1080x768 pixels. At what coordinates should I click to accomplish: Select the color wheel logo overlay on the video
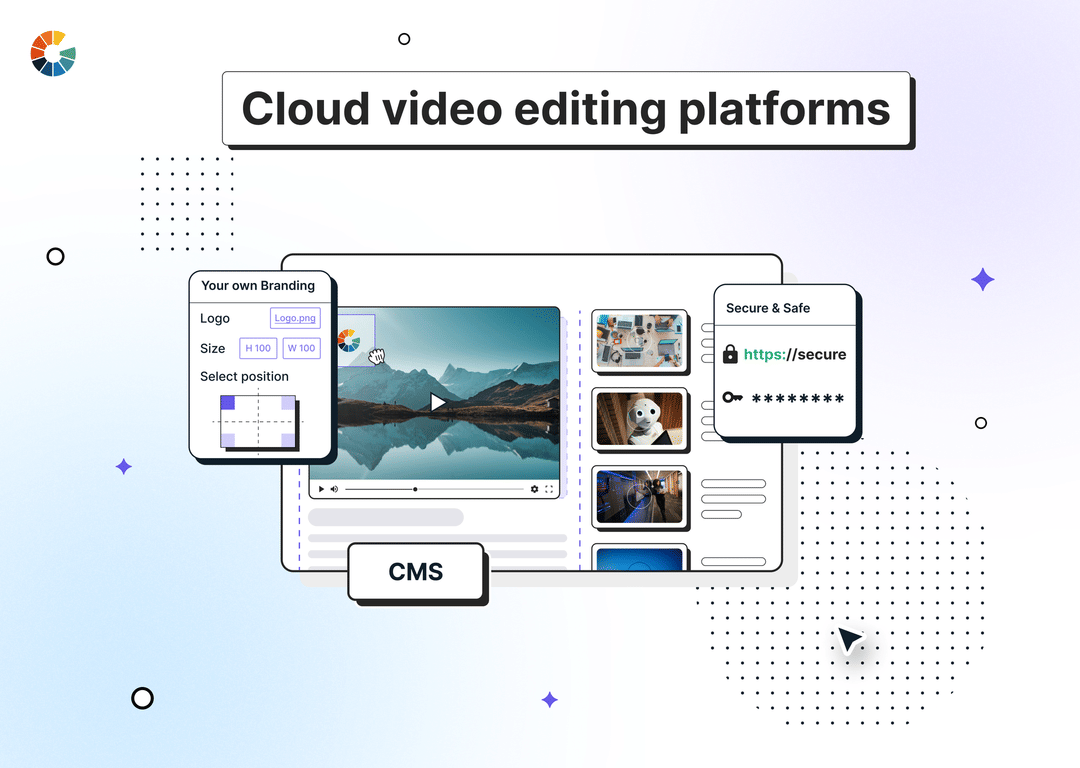coord(351,341)
